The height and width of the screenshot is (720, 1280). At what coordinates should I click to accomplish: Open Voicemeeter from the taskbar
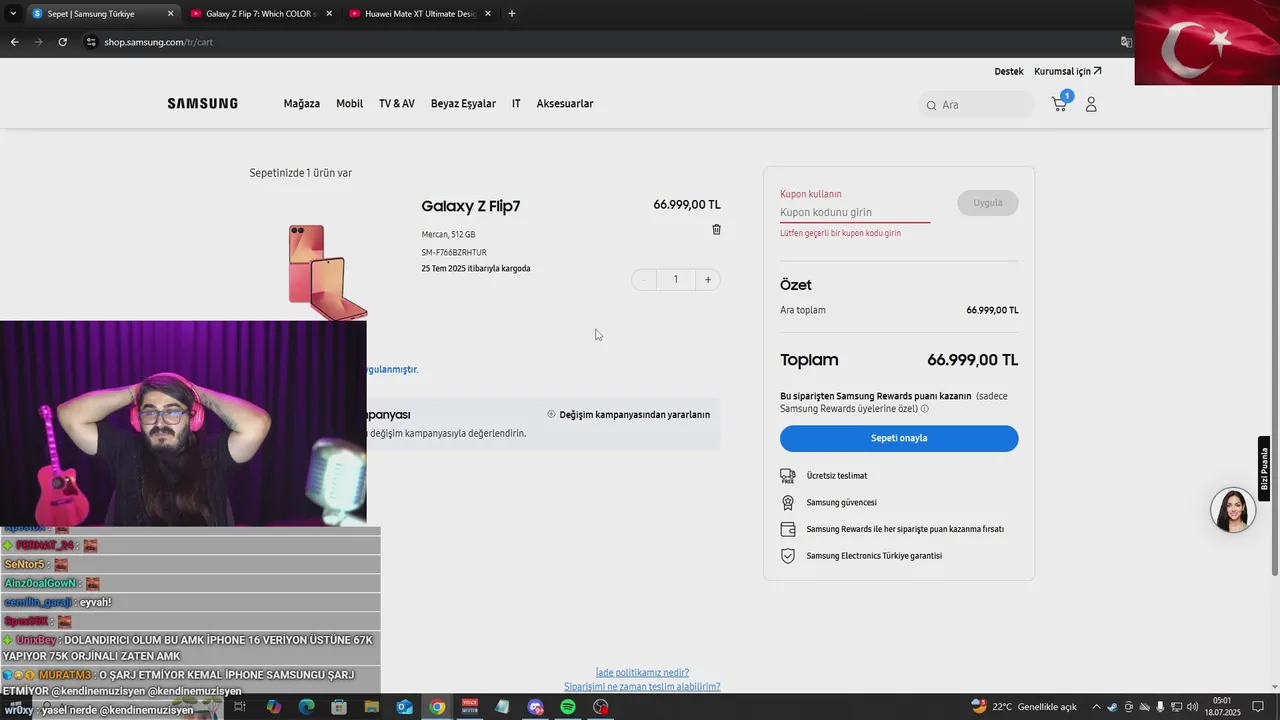point(470,707)
